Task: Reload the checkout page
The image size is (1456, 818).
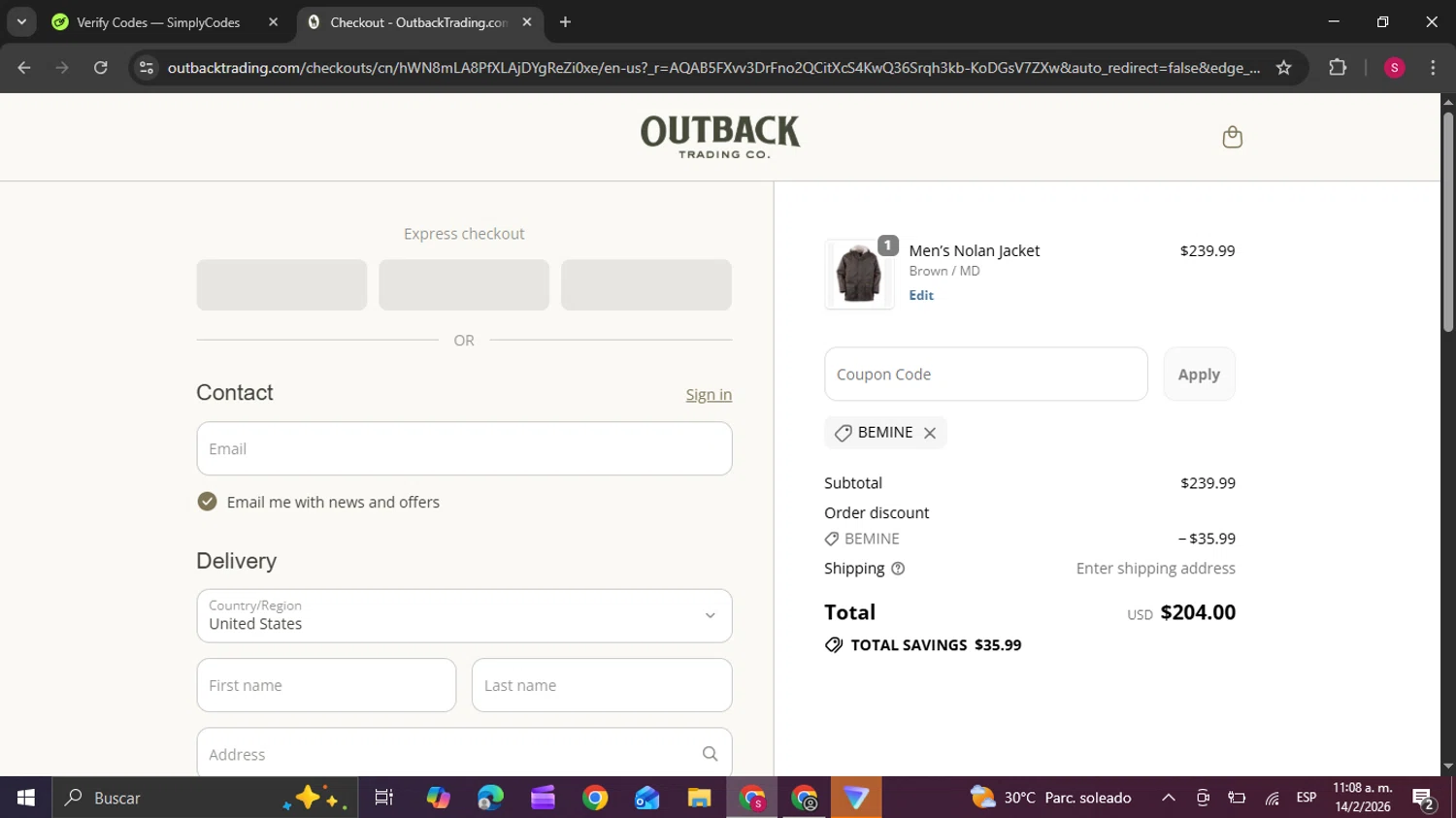Action: pyautogui.click(x=101, y=67)
